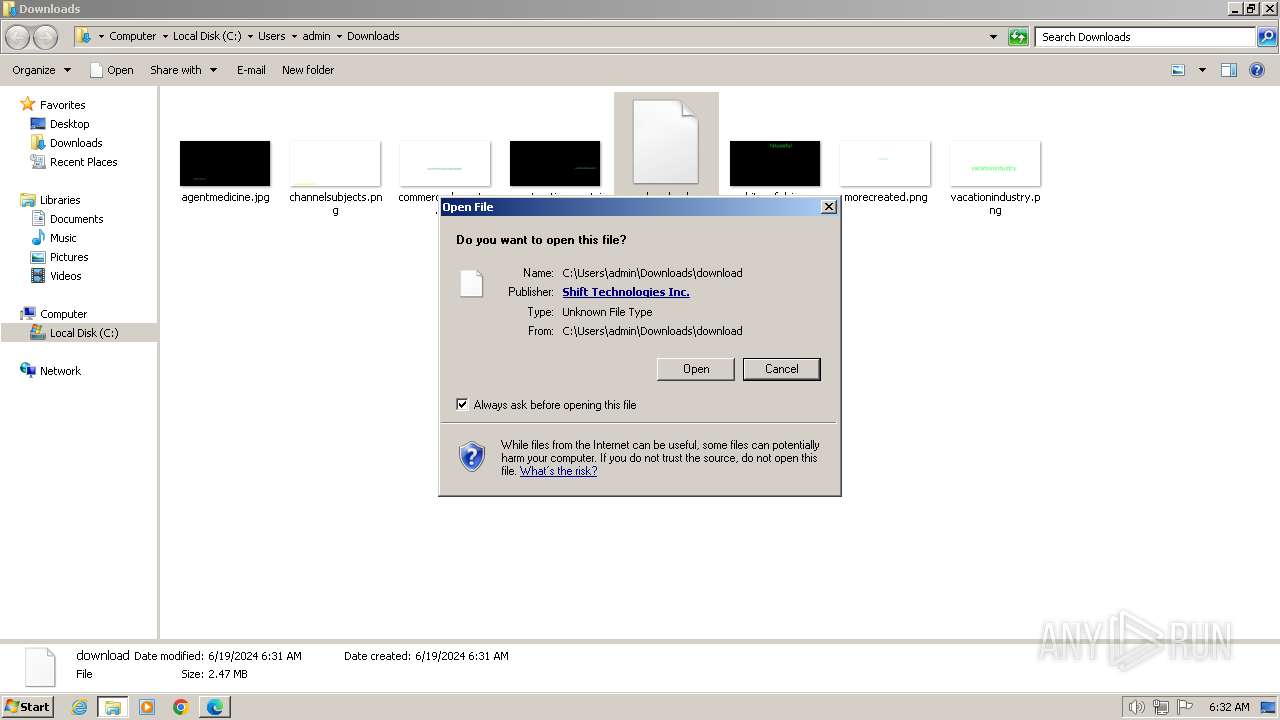
Task: Open the view options dropdown arrow
Action: tap(1202, 70)
